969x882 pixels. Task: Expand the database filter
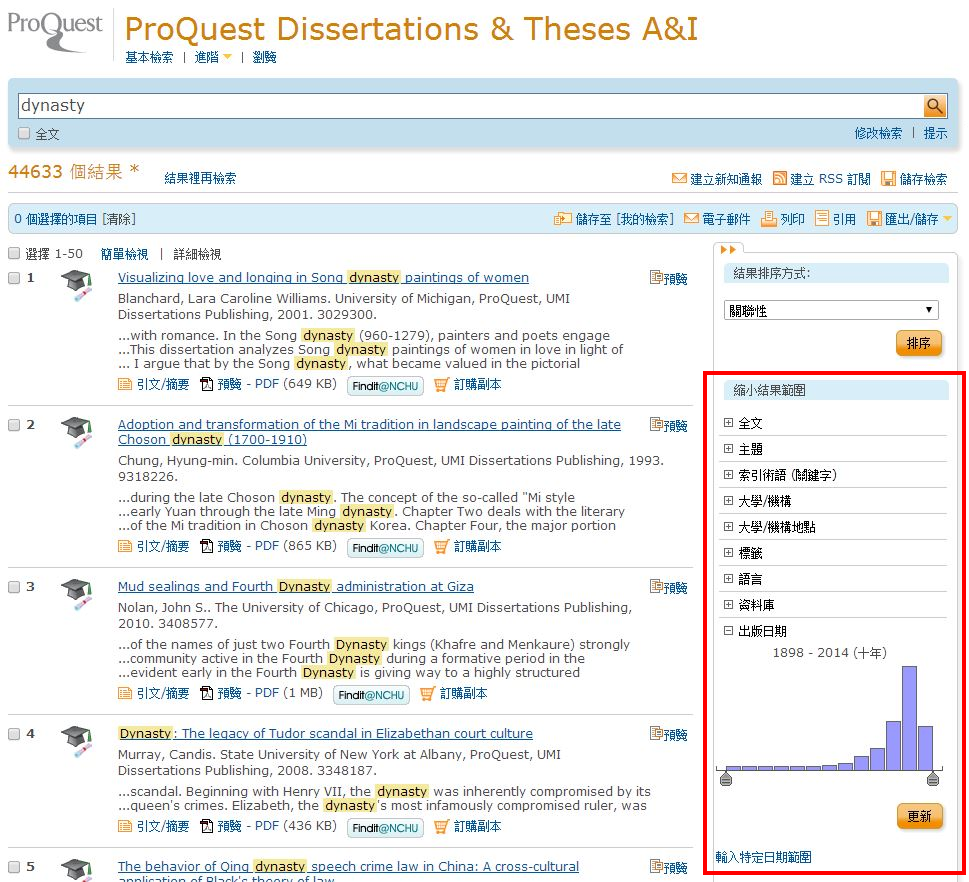point(728,604)
